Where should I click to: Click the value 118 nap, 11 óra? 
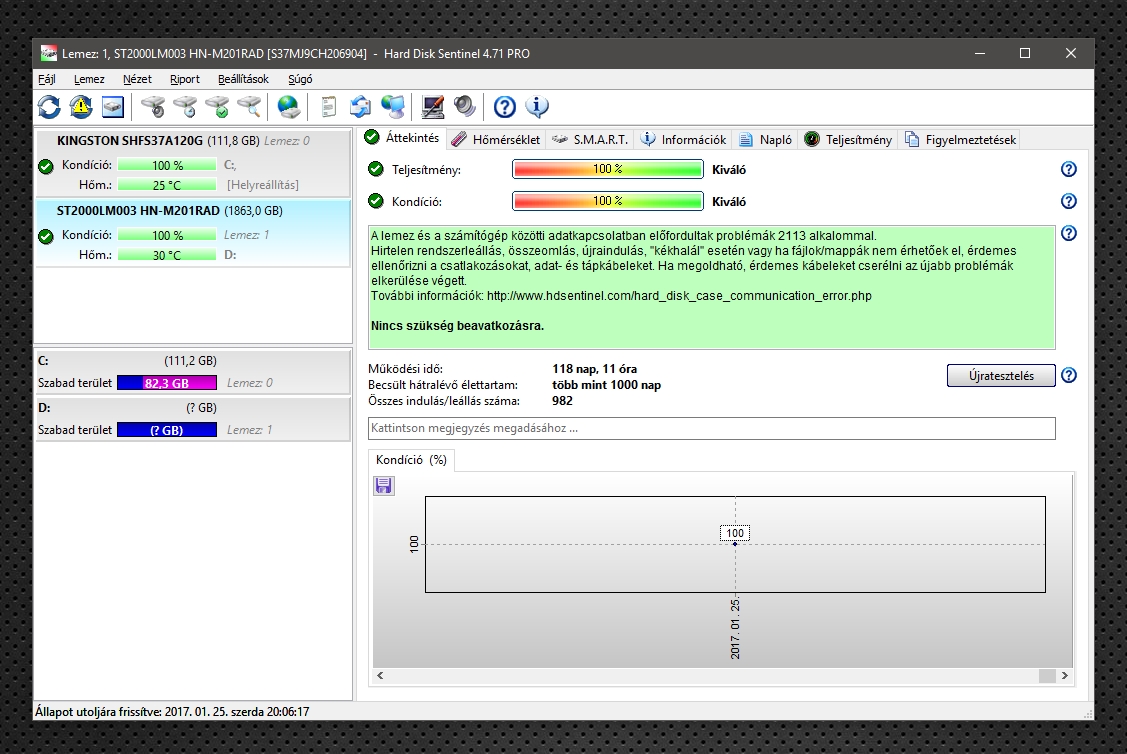click(x=594, y=369)
